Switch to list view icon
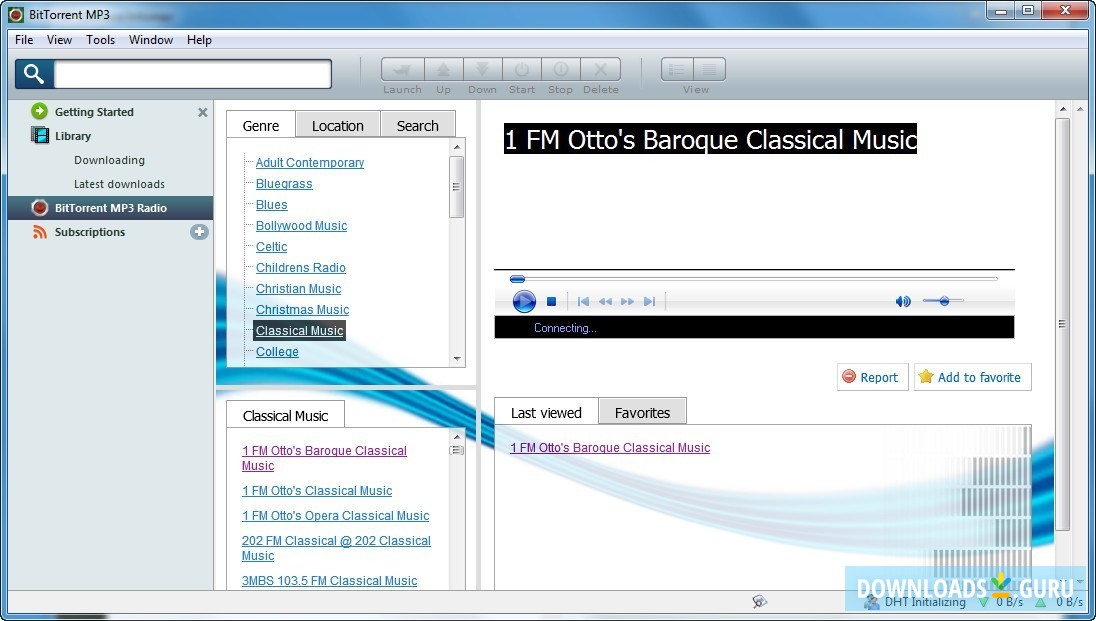 677,70
